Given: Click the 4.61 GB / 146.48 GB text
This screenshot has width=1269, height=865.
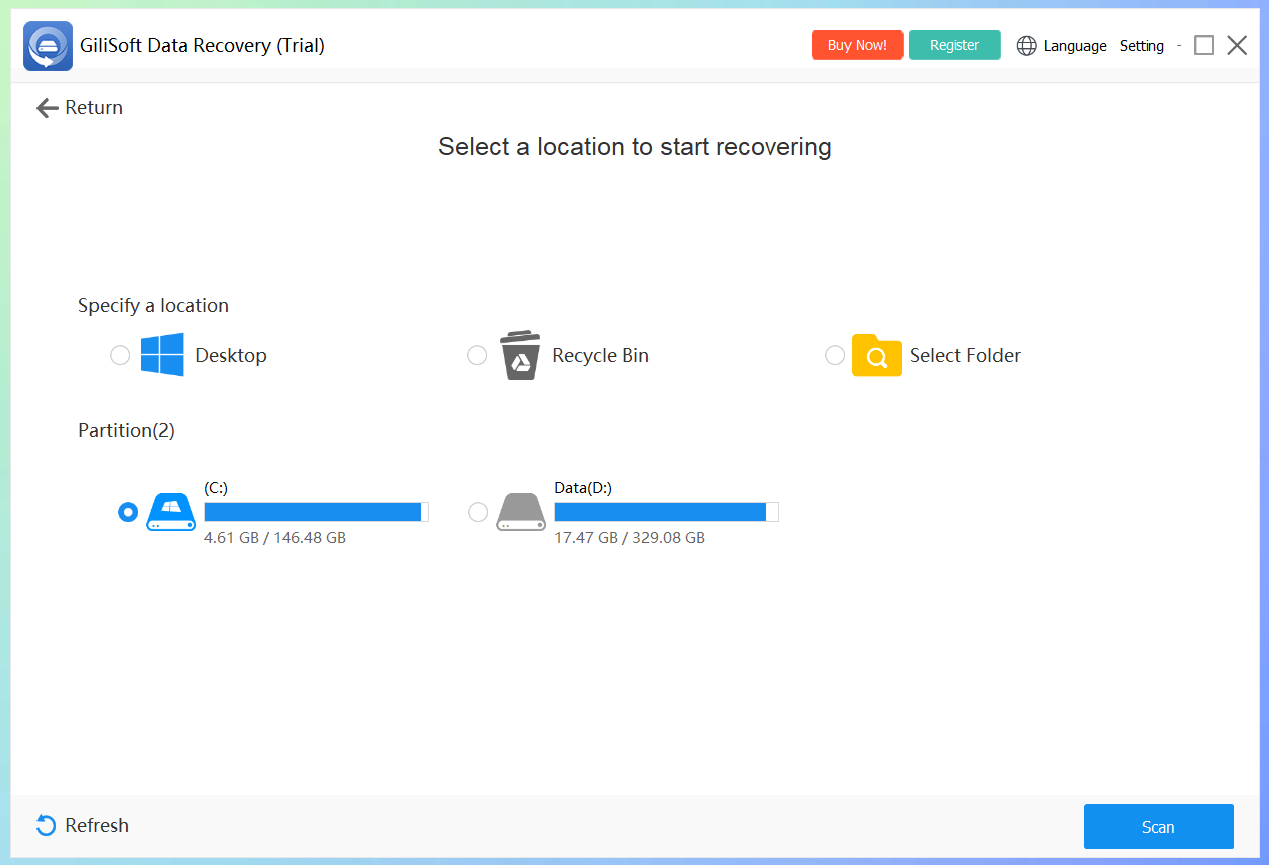Looking at the screenshot, I should click(275, 538).
